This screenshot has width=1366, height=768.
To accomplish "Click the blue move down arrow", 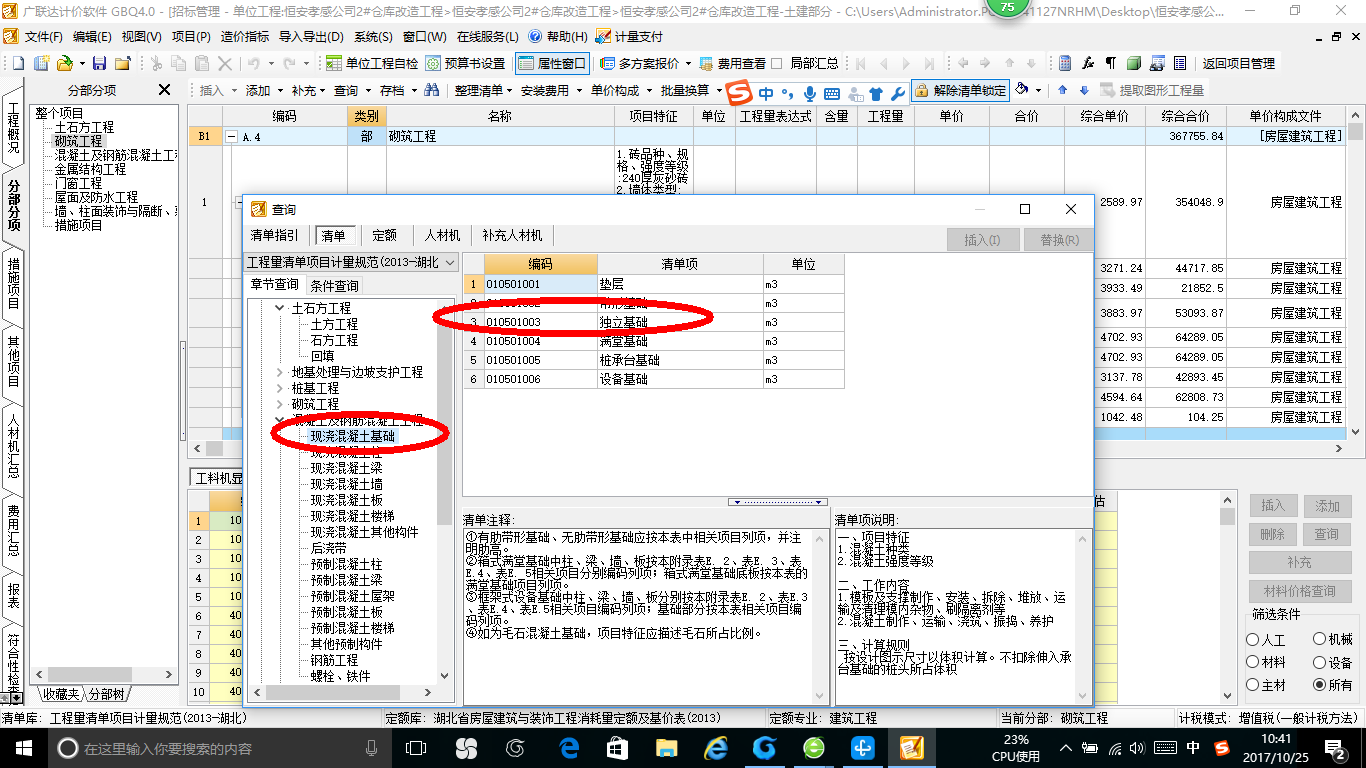I will point(1084,90).
